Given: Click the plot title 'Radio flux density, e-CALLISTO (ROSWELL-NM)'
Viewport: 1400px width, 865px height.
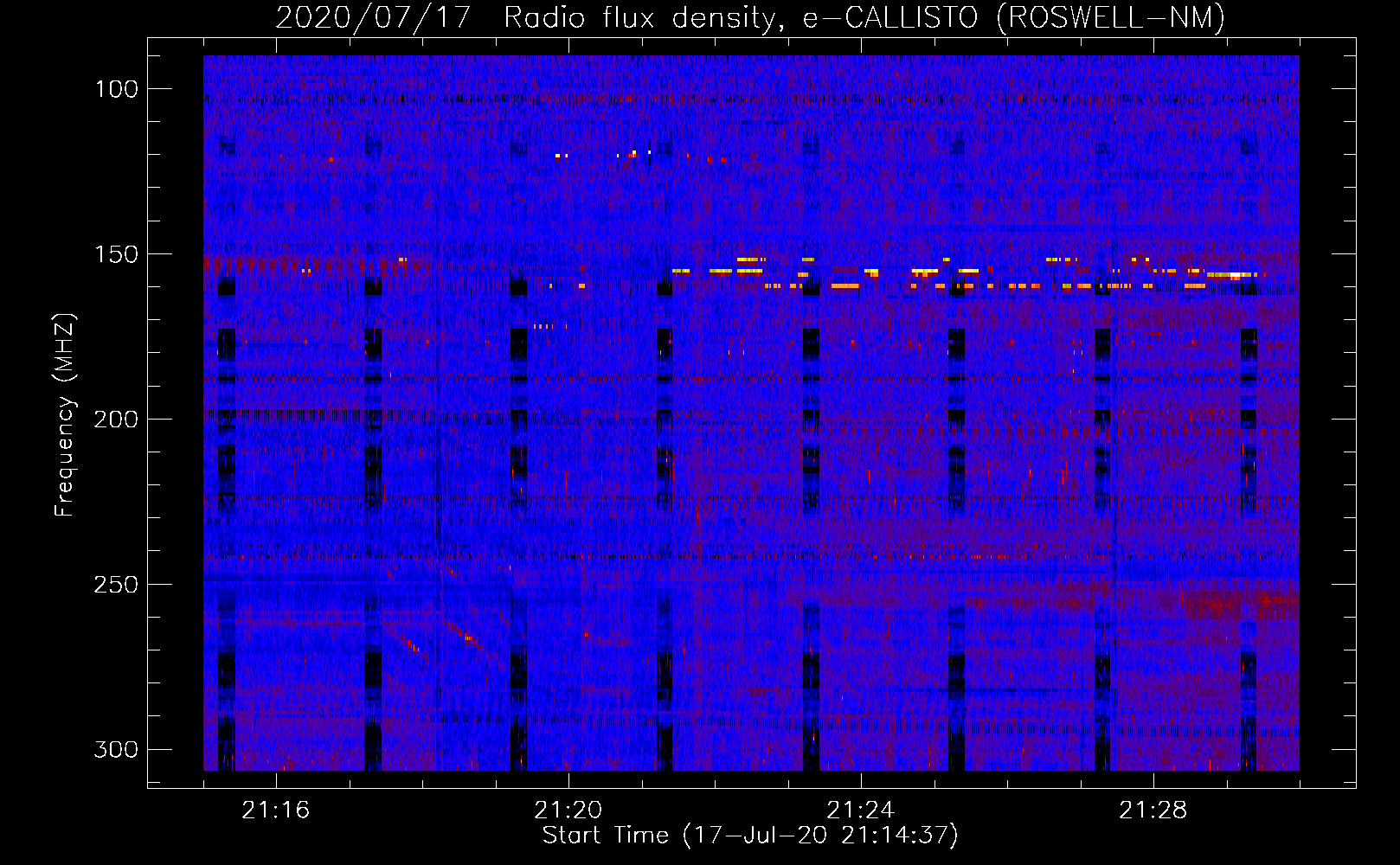Looking at the screenshot, I should pyautogui.click(x=864, y=17).
